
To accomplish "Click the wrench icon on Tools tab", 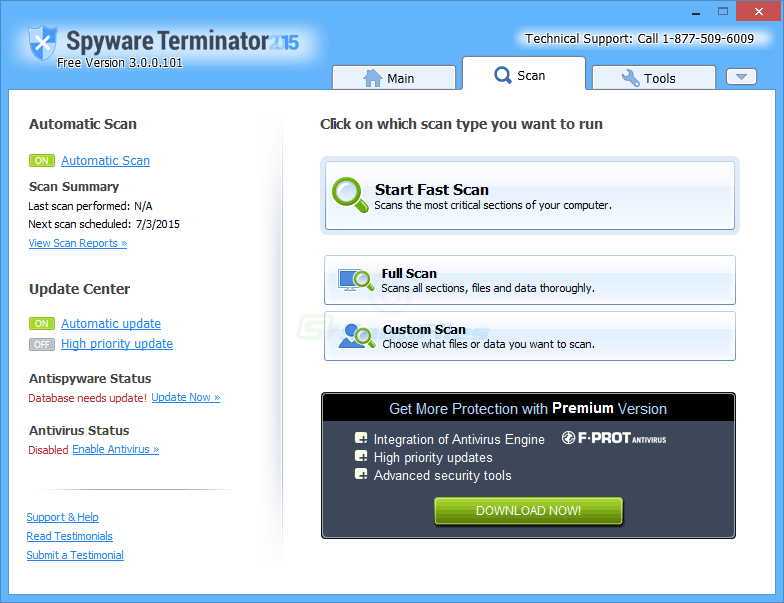I will click(x=630, y=78).
